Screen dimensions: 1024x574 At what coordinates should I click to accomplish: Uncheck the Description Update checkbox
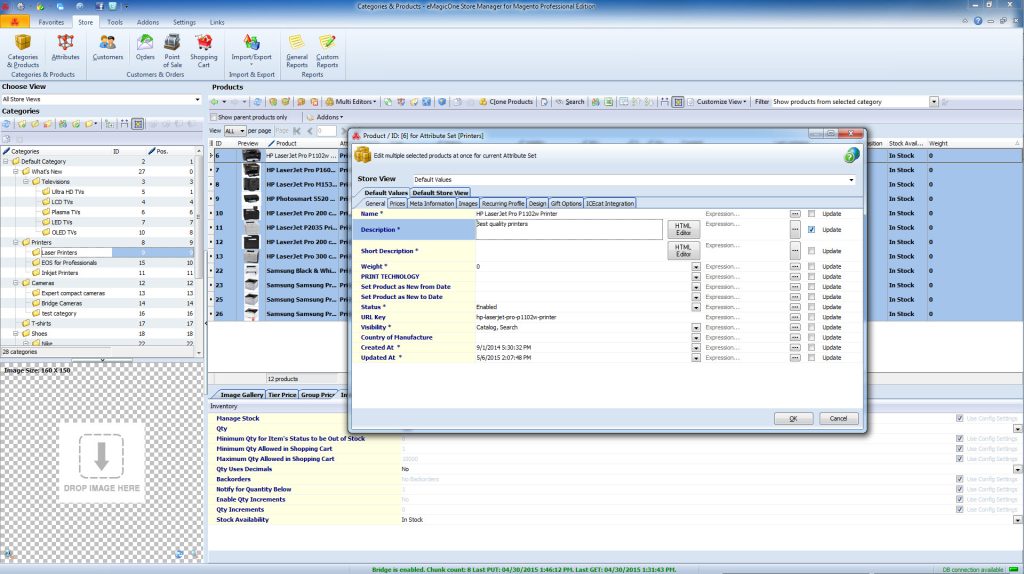811,230
